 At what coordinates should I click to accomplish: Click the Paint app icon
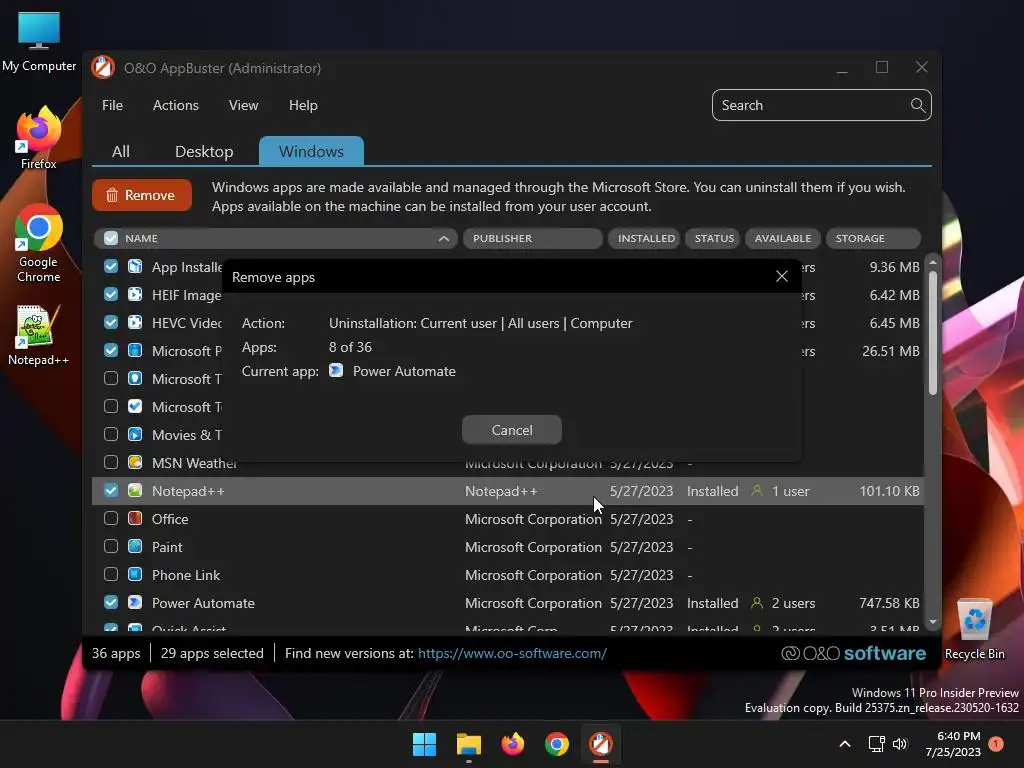(135, 547)
